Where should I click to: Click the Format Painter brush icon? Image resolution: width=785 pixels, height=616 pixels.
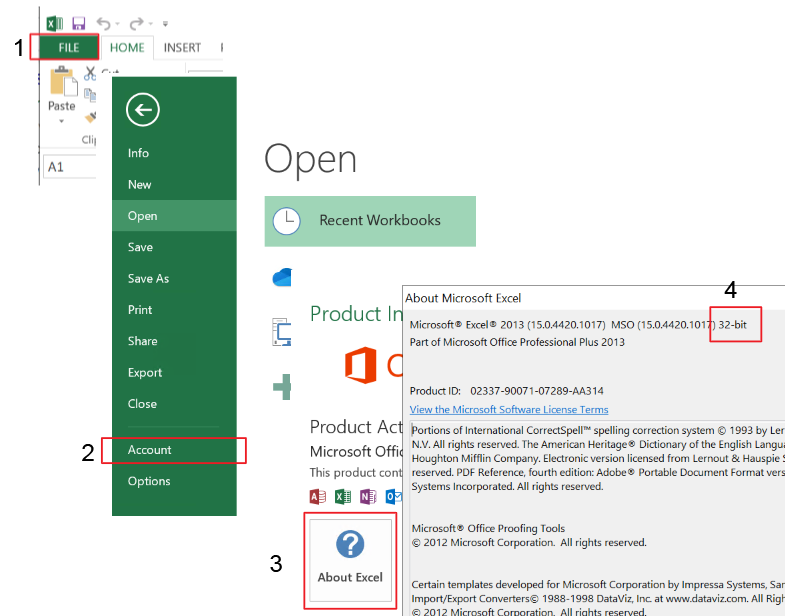coord(91,117)
